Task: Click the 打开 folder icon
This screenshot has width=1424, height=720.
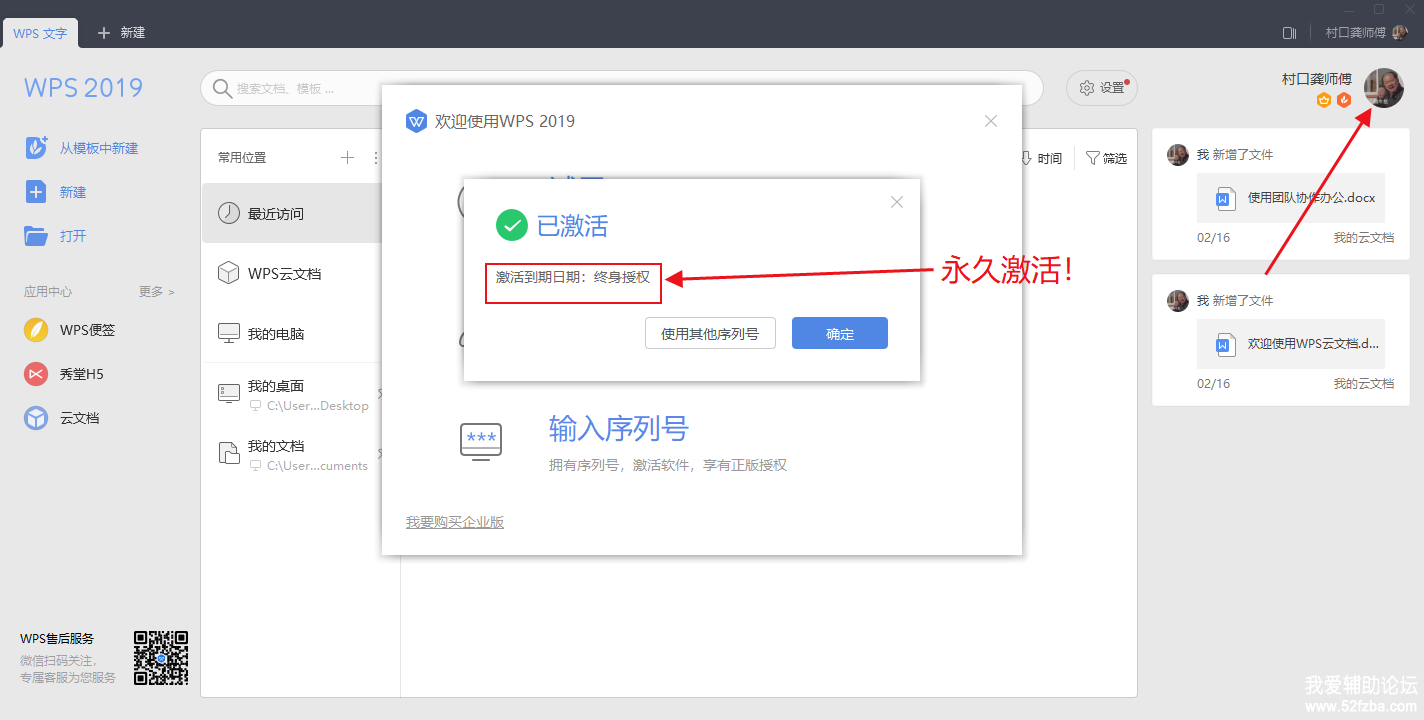Action: [x=36, y=236]
